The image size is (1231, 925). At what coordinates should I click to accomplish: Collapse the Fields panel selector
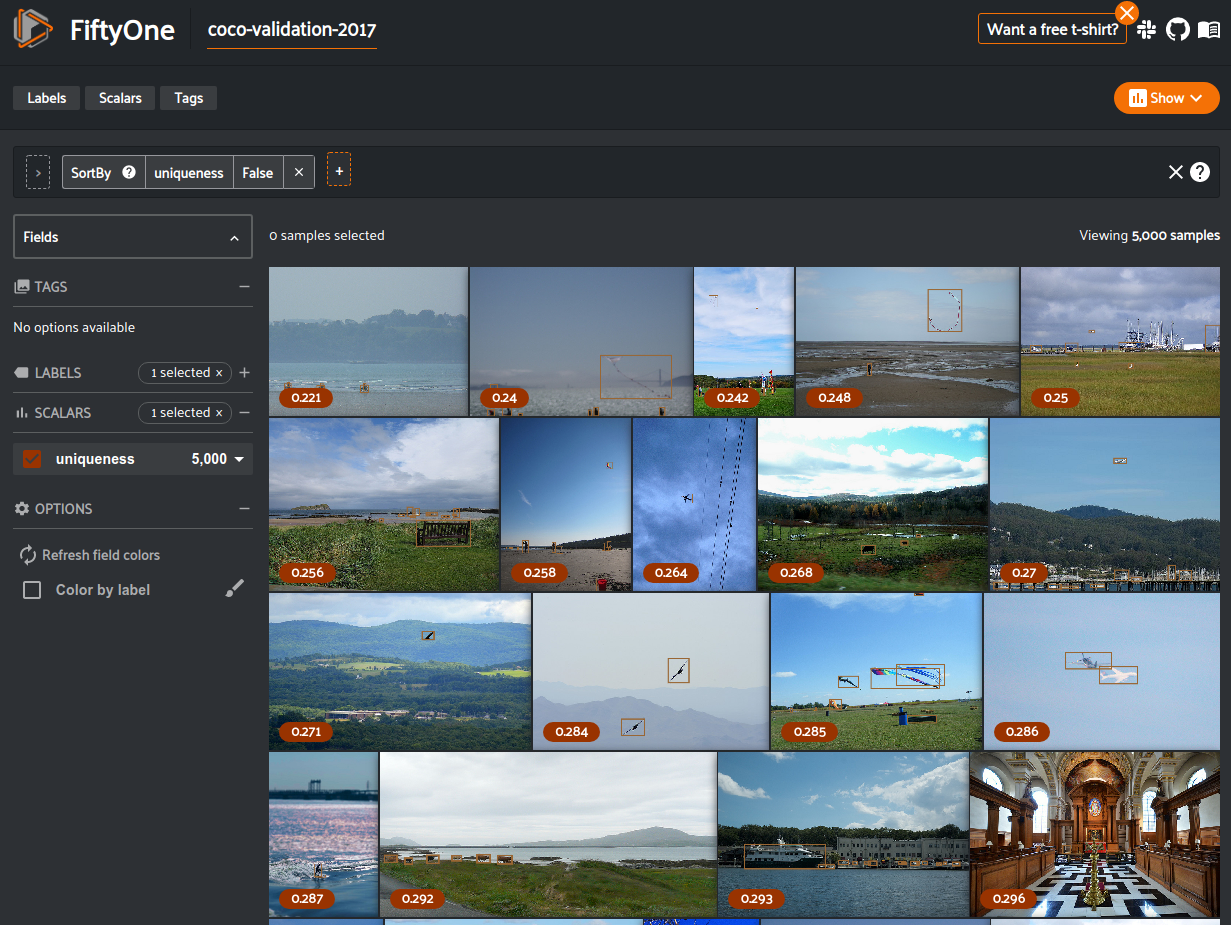(234, 238)
